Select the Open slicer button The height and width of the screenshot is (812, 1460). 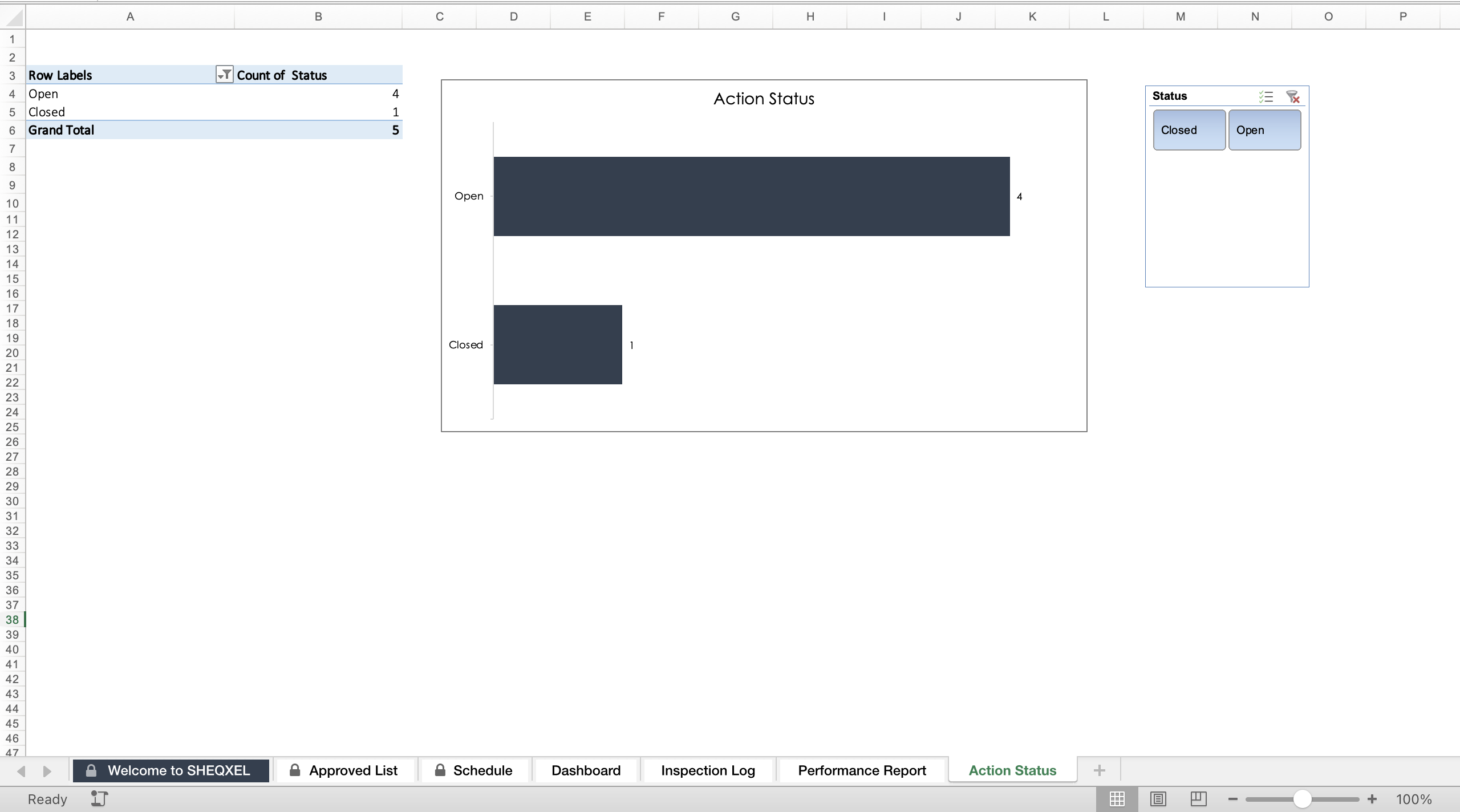click(x=1264, y=130)
